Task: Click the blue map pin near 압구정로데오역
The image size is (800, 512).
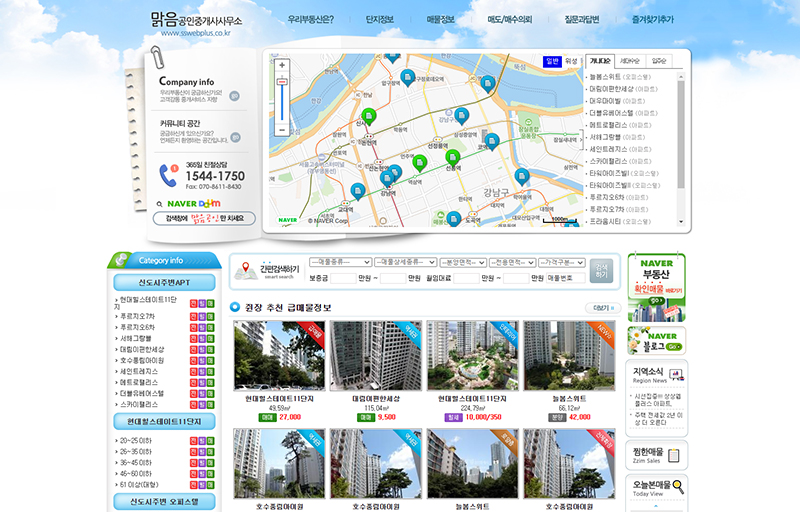Action: (x=407, y=79)
